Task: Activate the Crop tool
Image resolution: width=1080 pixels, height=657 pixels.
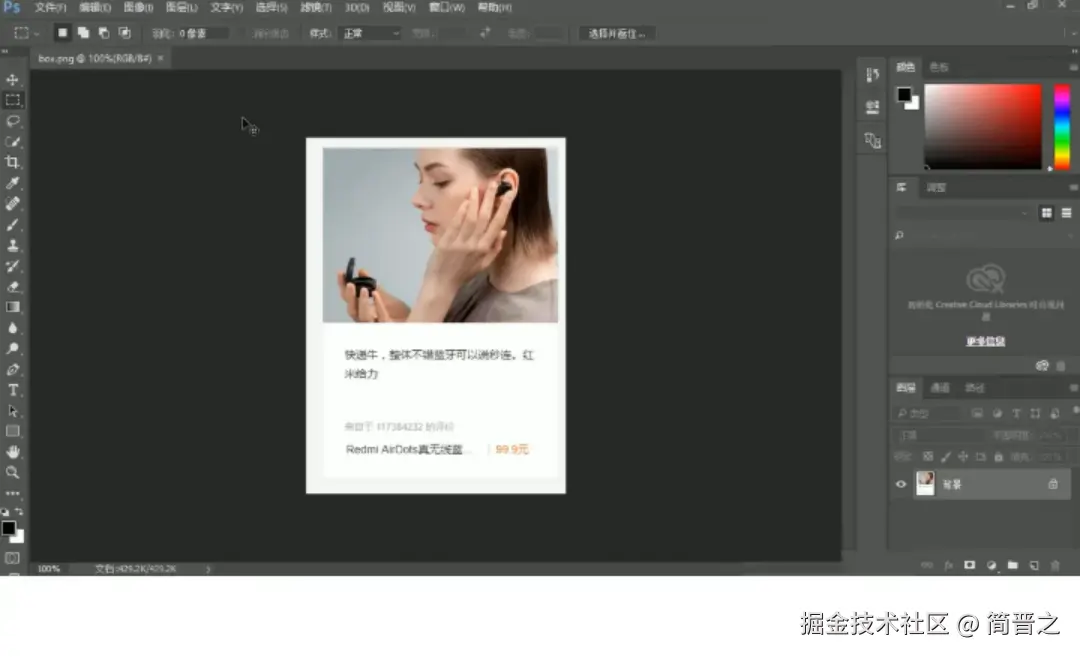Action: [13, 162]
